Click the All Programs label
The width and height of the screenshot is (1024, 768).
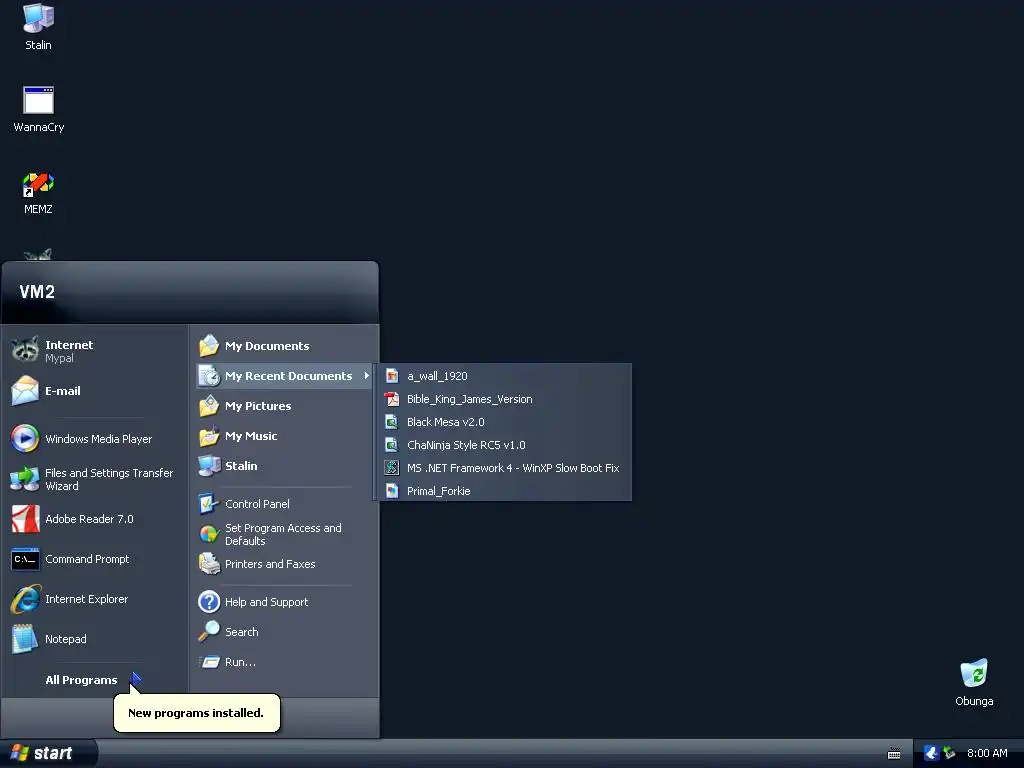pos(81,680)
